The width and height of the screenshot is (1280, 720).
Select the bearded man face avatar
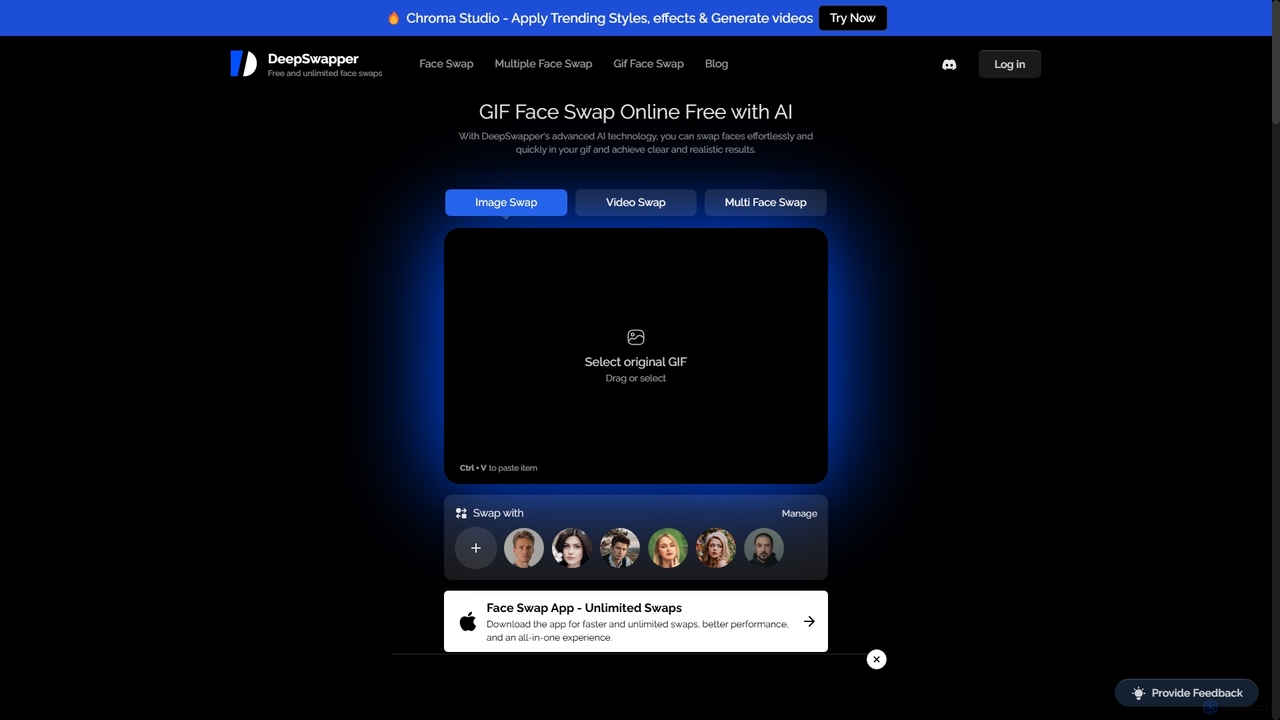(x=764, y=548)
